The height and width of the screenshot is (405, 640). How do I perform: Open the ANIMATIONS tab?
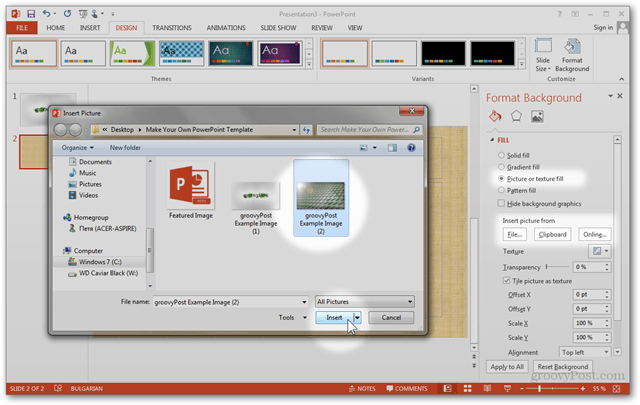coord(226,28)
